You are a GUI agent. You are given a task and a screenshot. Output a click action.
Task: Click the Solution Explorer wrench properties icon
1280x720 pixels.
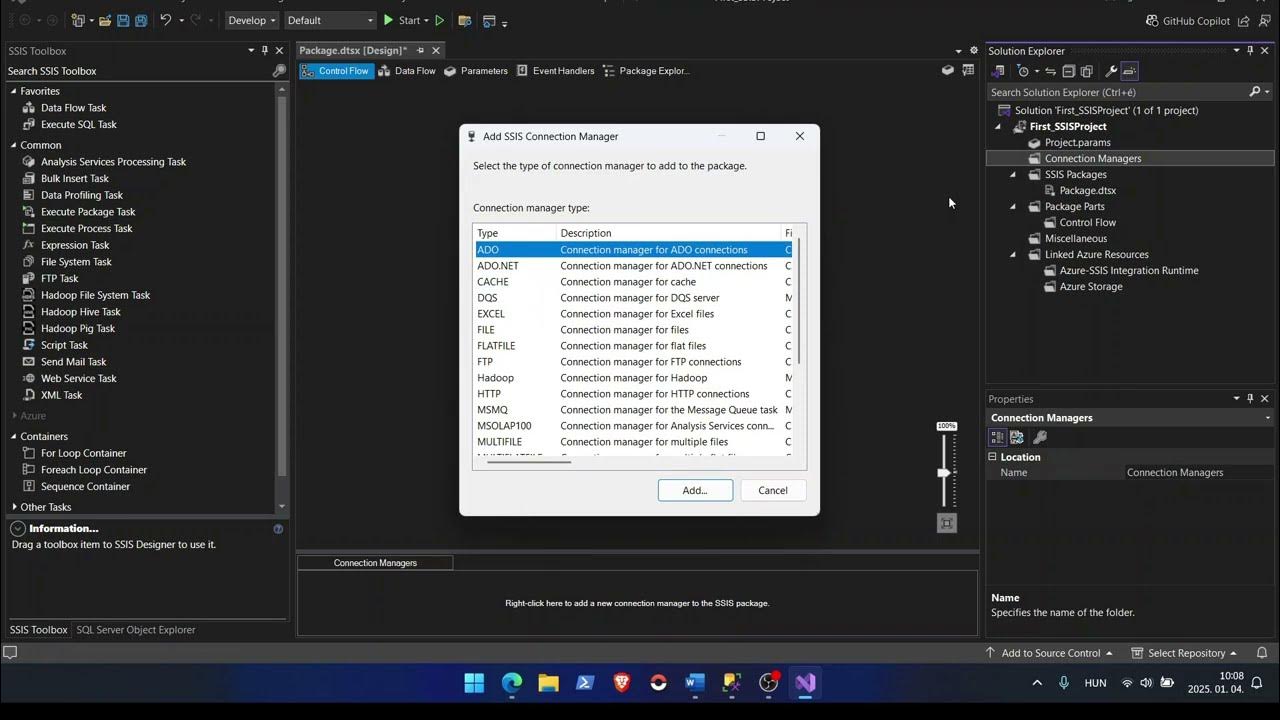(1110, 71)
